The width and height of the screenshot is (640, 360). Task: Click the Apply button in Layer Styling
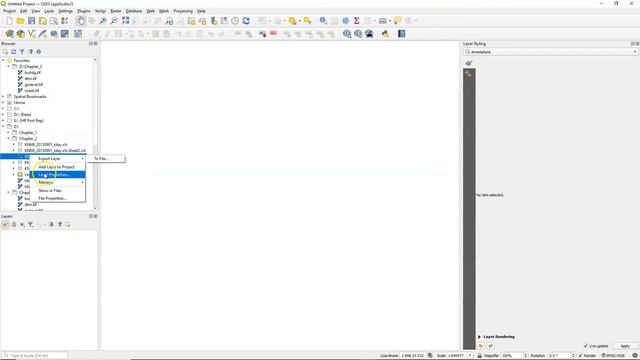pyautogui.click(x=625, y=346)
